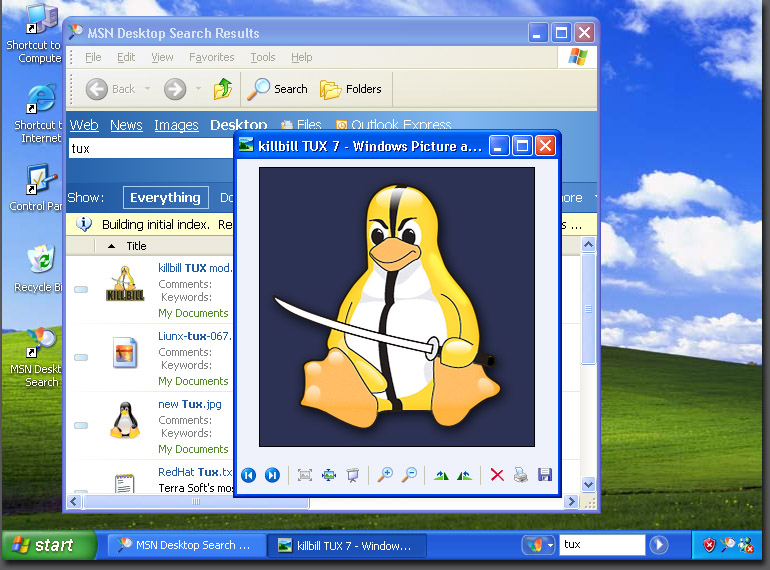Click the Start button
The image size is (770, 570).
[48, 545]
